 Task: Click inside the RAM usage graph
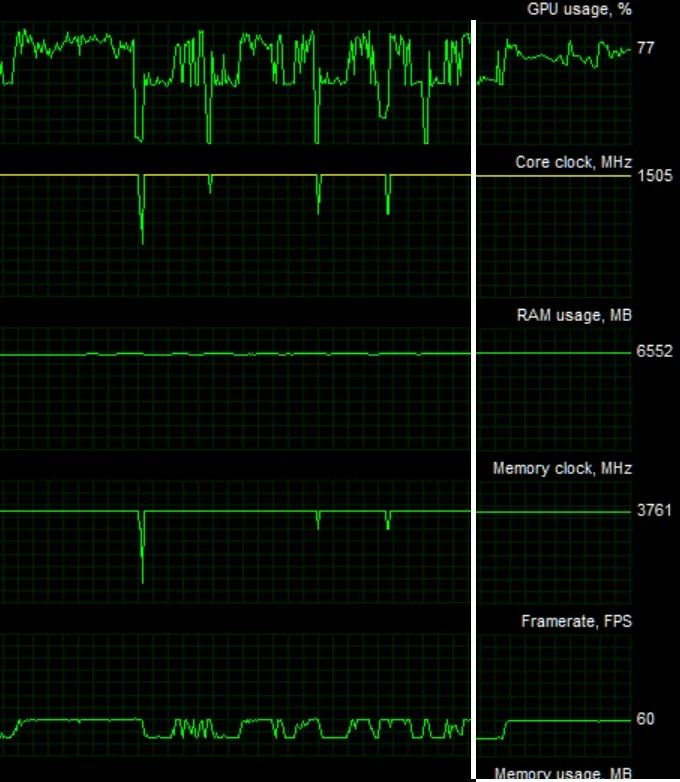coord(315,389)
